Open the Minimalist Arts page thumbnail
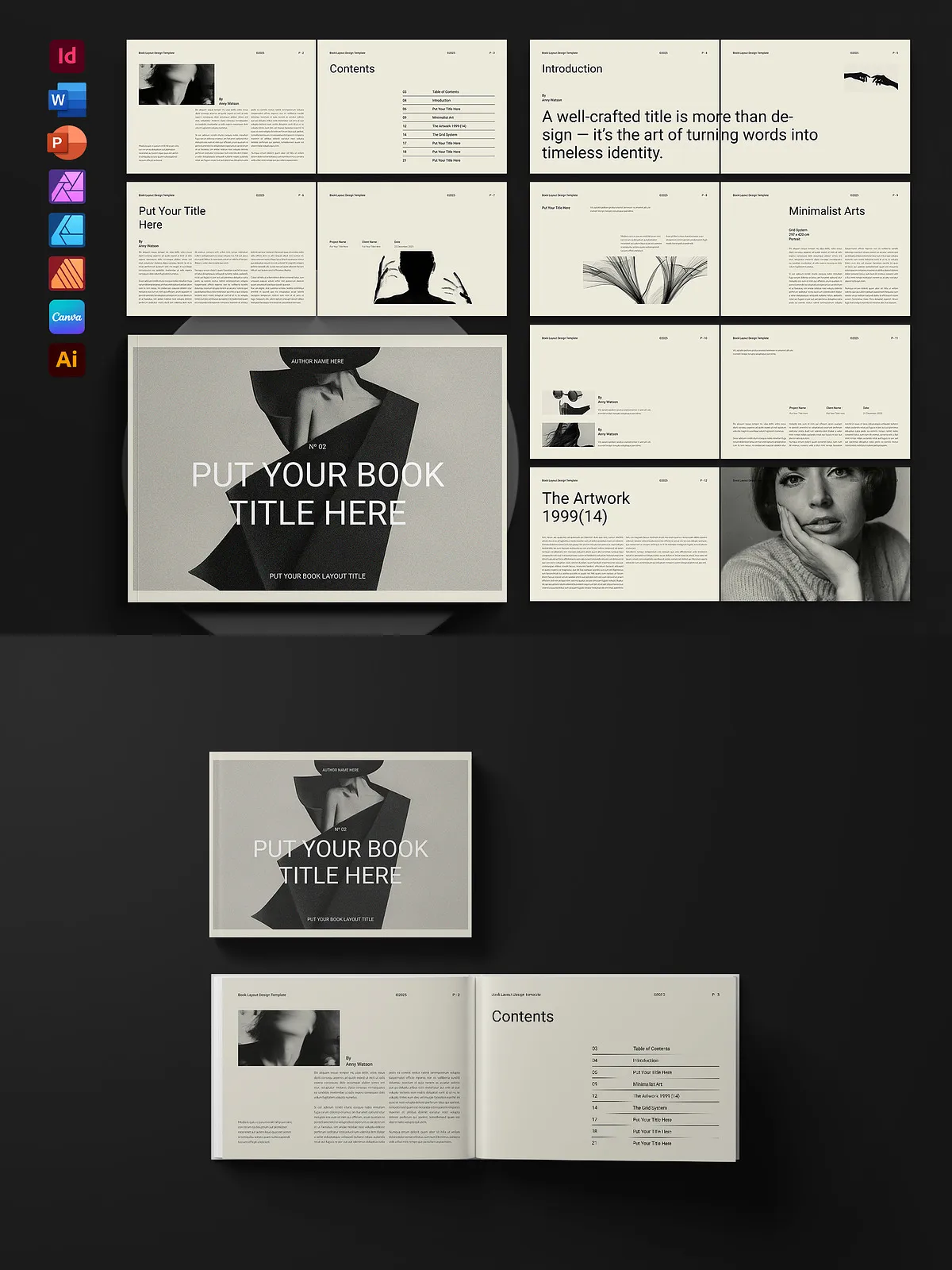 pyautogui.click(x=815, y=248)
